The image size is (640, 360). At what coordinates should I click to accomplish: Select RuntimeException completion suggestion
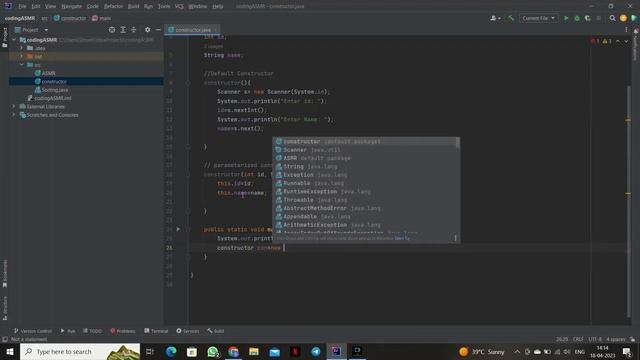pos(365,191)
